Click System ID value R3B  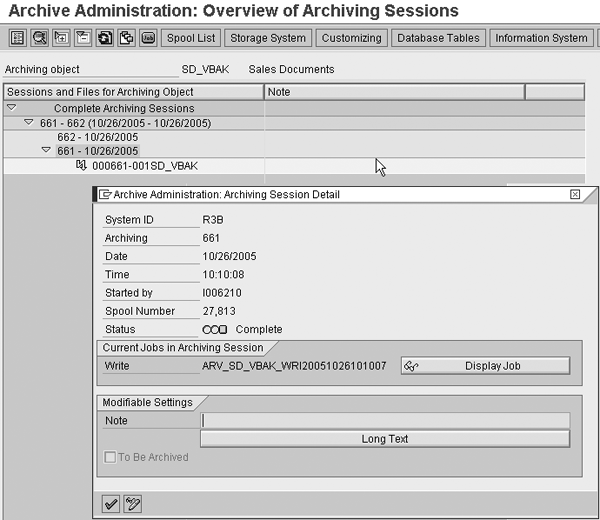[213, 220]
